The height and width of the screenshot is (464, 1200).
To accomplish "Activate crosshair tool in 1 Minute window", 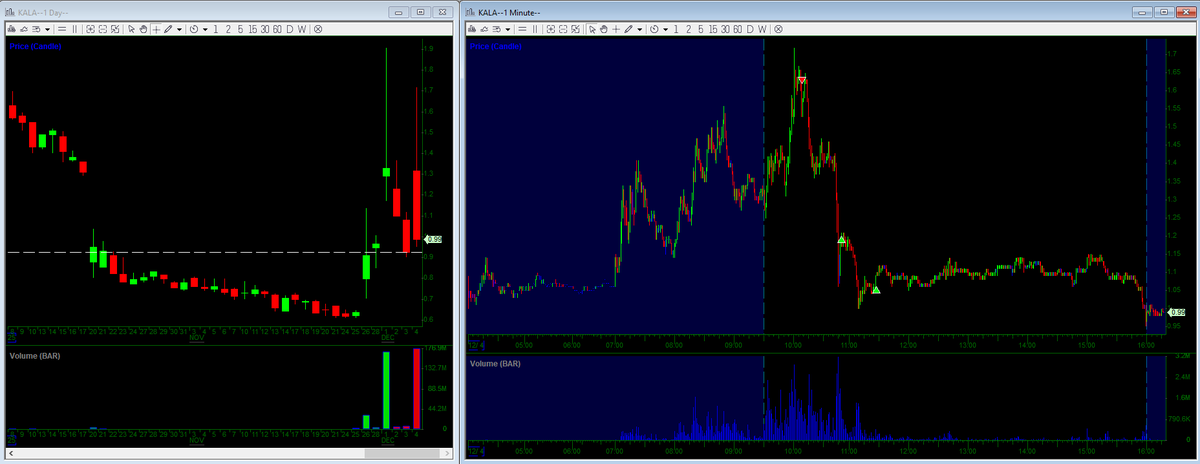I will click(616, 29).
